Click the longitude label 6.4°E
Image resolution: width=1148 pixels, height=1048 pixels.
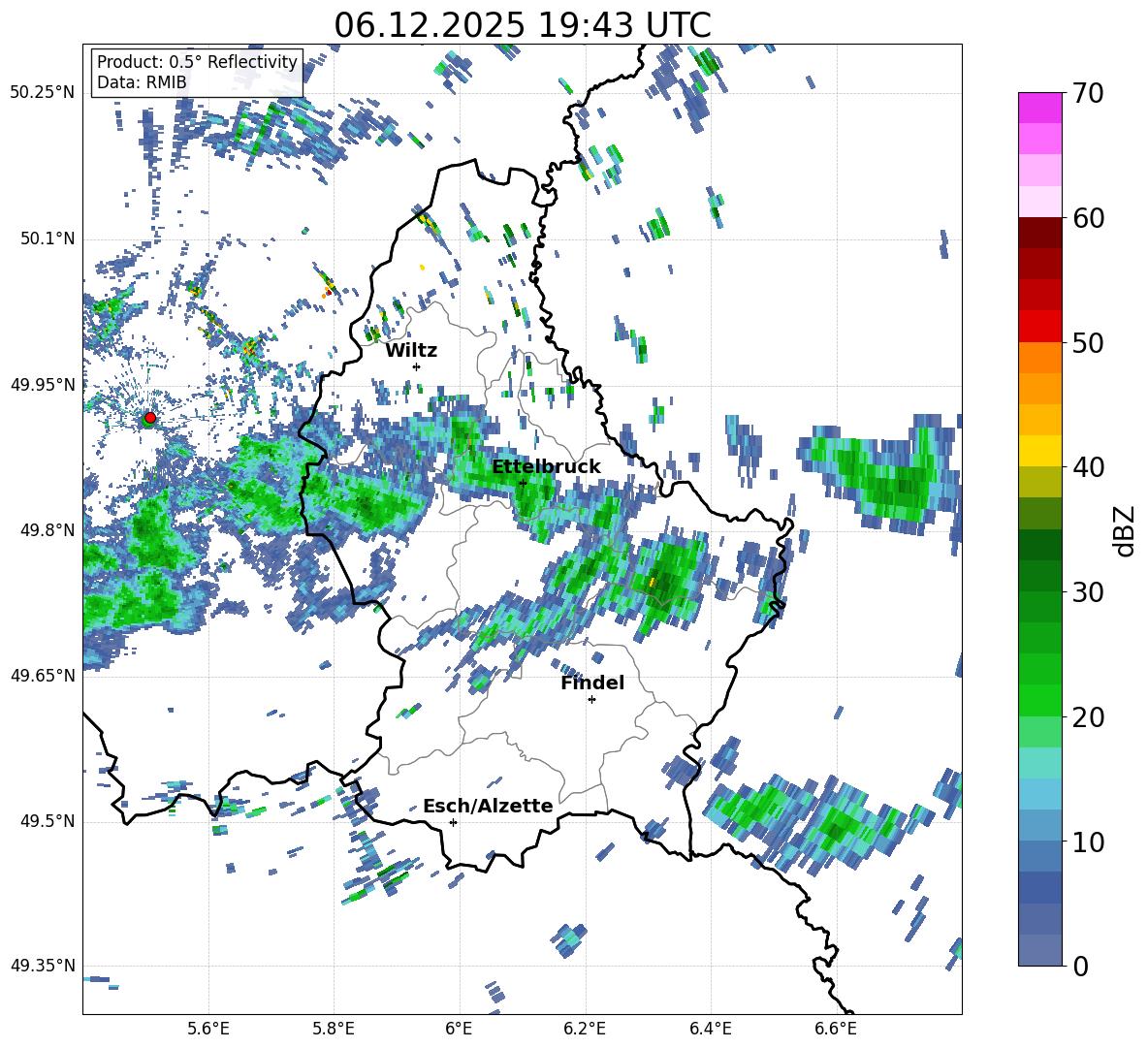pyautogui.click(x=710, y=1029)
